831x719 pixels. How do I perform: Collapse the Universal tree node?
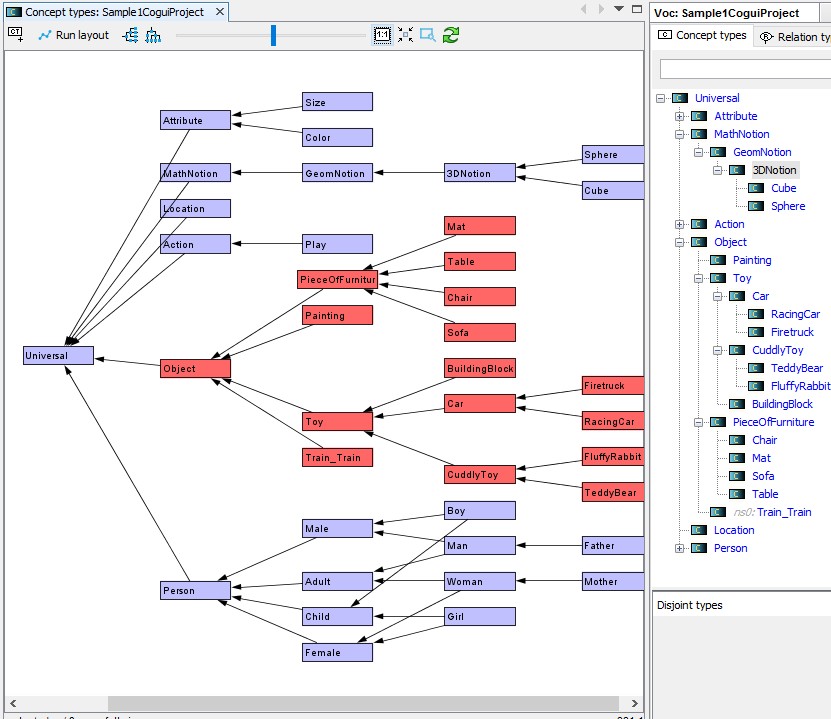[660, 98]
